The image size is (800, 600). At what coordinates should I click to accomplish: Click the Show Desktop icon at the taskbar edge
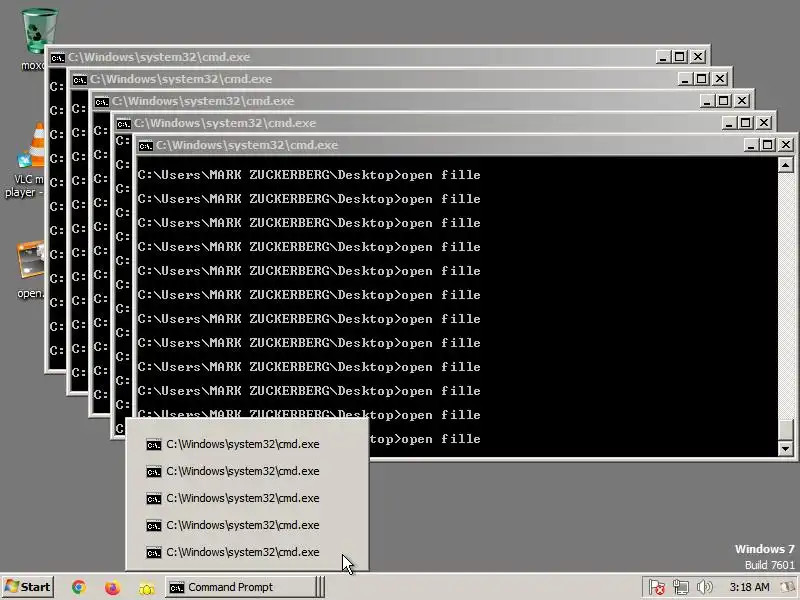coord(787,587)
